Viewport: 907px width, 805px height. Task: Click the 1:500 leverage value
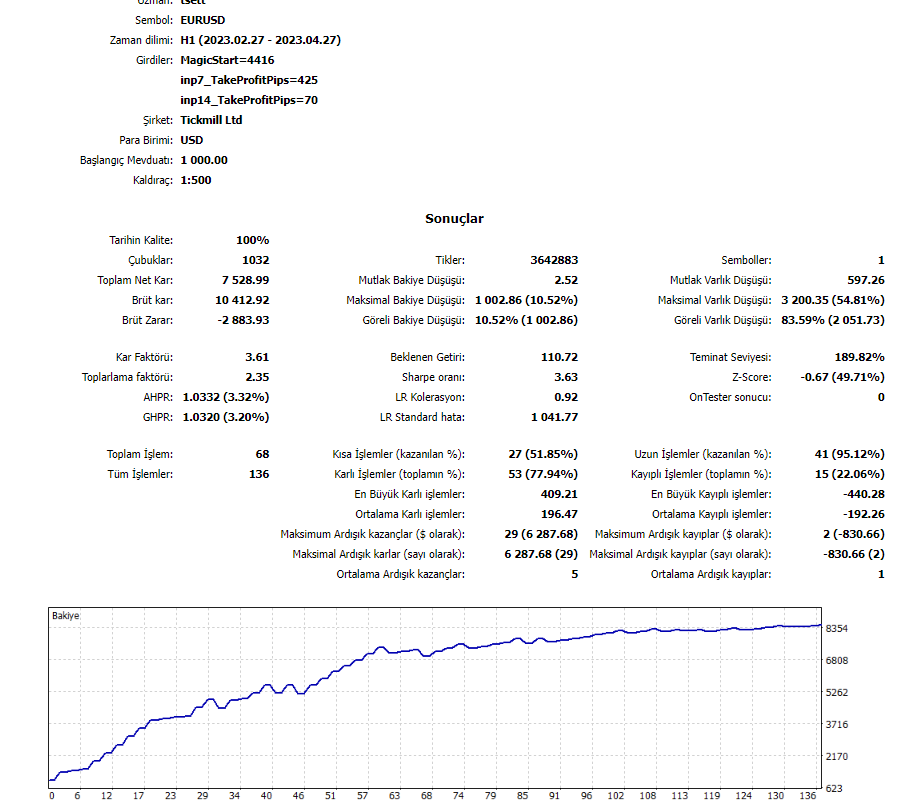pyautogui.click(x=196, y=180)
